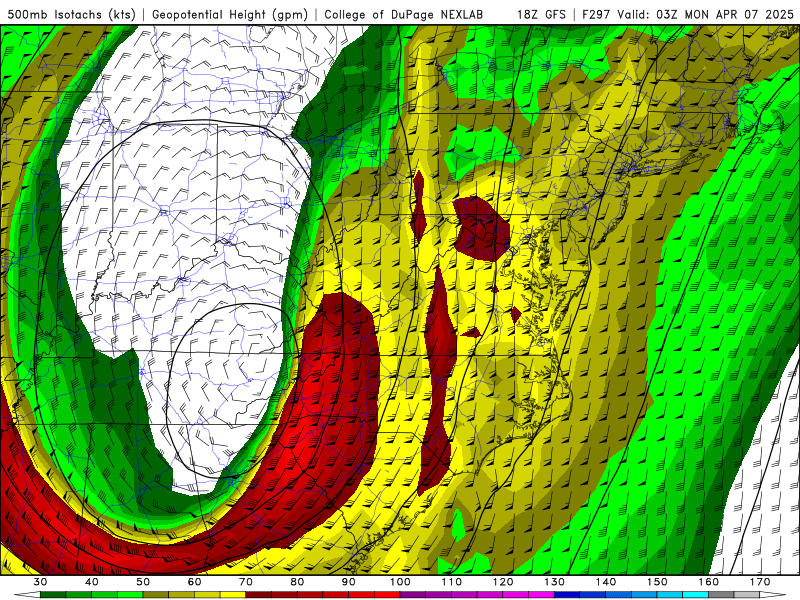The image size is (800, 600).
Task: Click the 150 label on the legend
Action: (658, 582)
